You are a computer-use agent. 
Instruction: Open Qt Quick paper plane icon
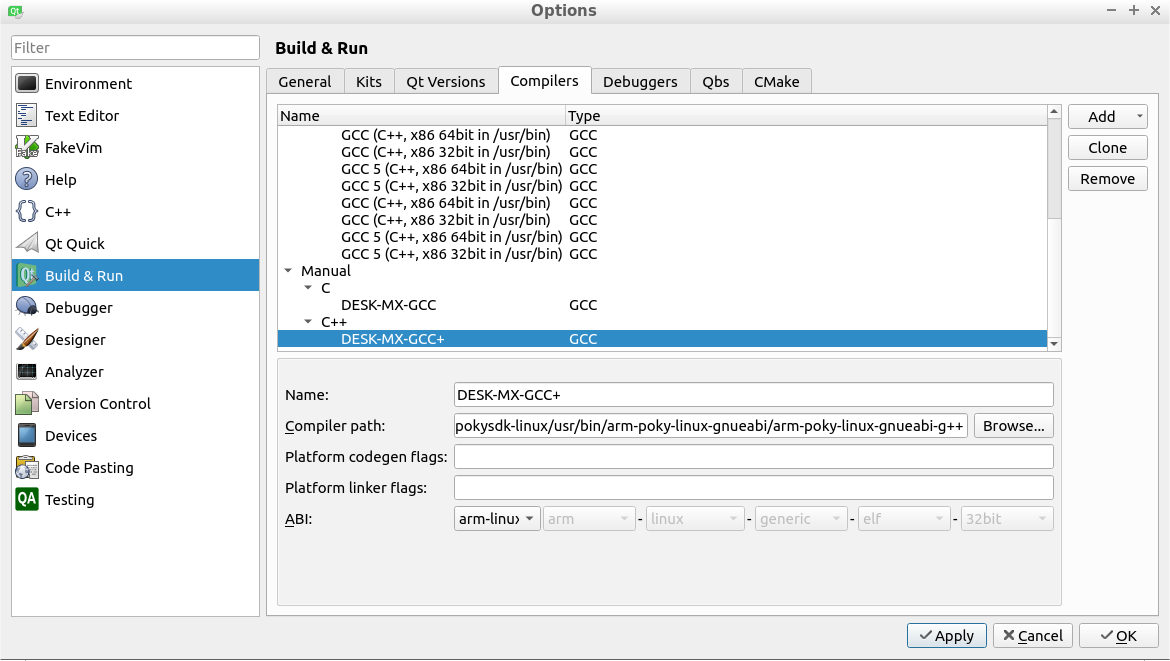tap(27, 244)
